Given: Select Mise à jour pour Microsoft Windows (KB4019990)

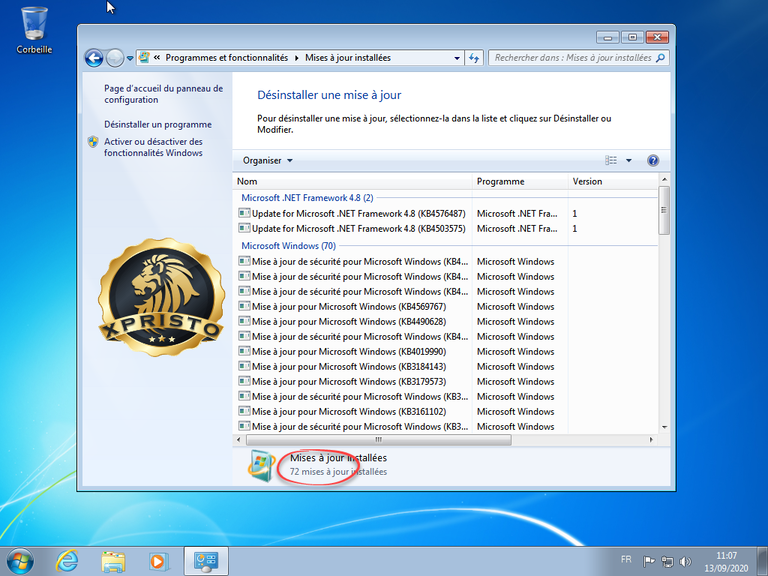Looking at the screenshot, I should pos(349,352).
